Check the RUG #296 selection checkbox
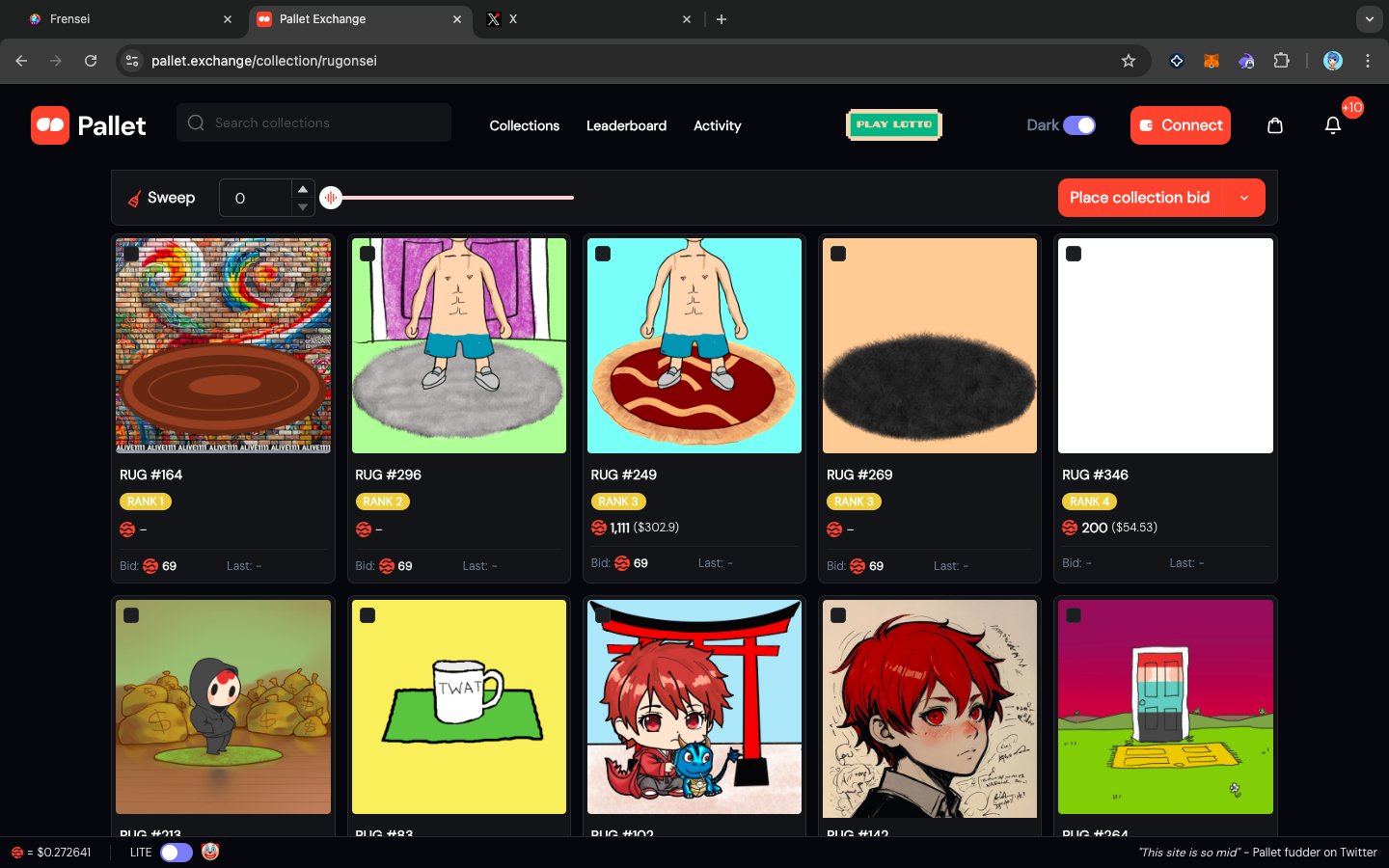 click(368, 254)
